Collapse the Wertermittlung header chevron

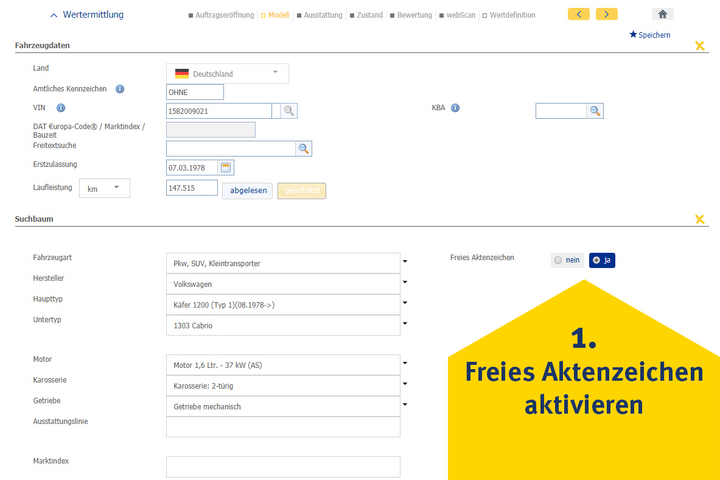pos(54,15)
